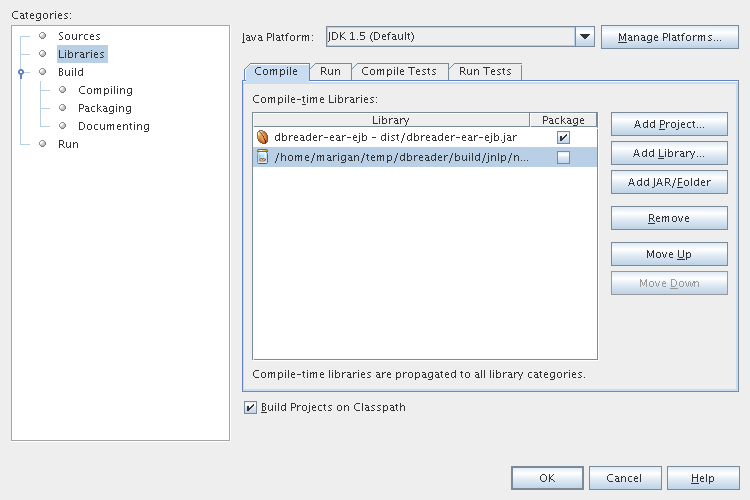Image resolution: width=750 pixels, height=500 pixels.
Task: Toggle Build Projects on Classpath checkbox
Action: tap(250, 408)
